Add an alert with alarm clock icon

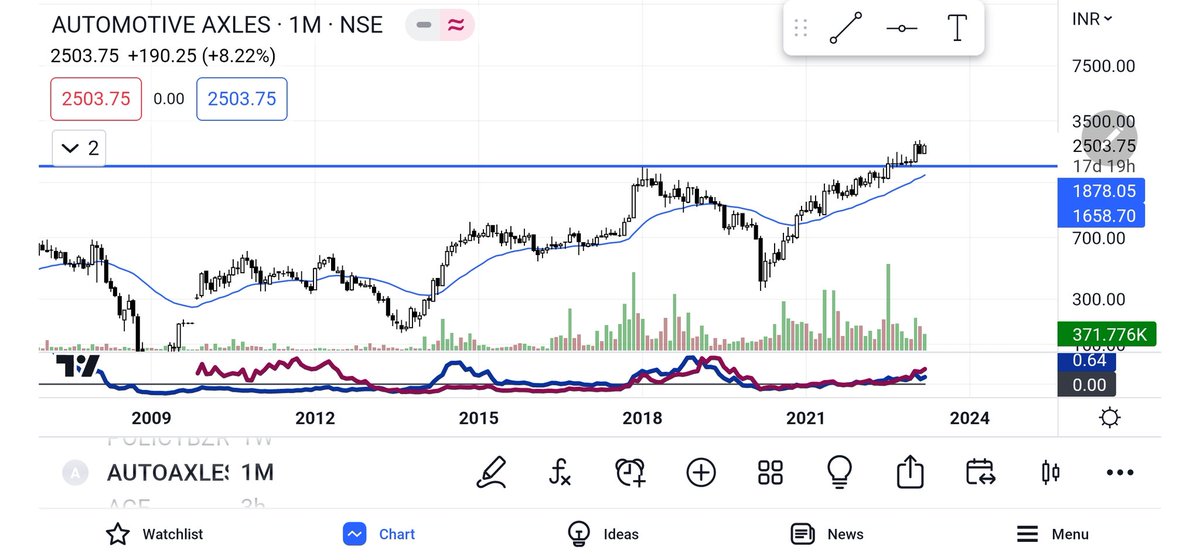(631, 471)
